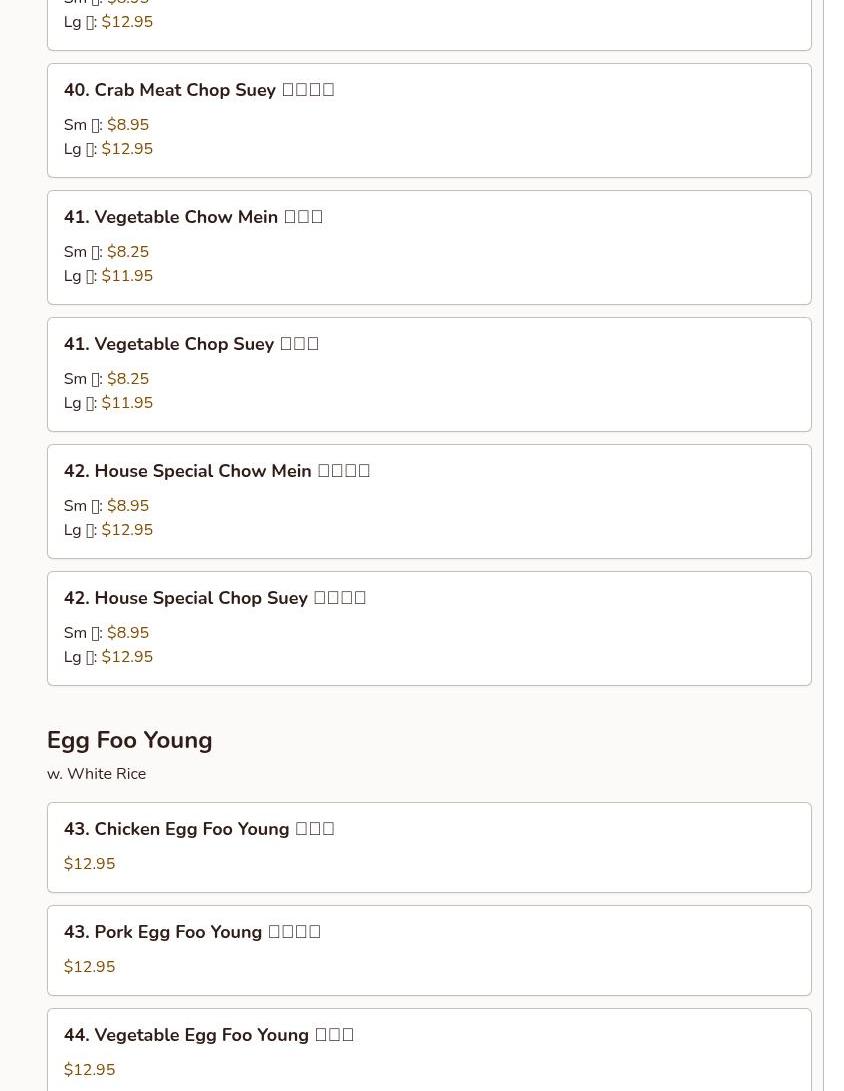Open House Special Chow Mein item
Viewport: 844px width, 1091px height.
[217, 471]
